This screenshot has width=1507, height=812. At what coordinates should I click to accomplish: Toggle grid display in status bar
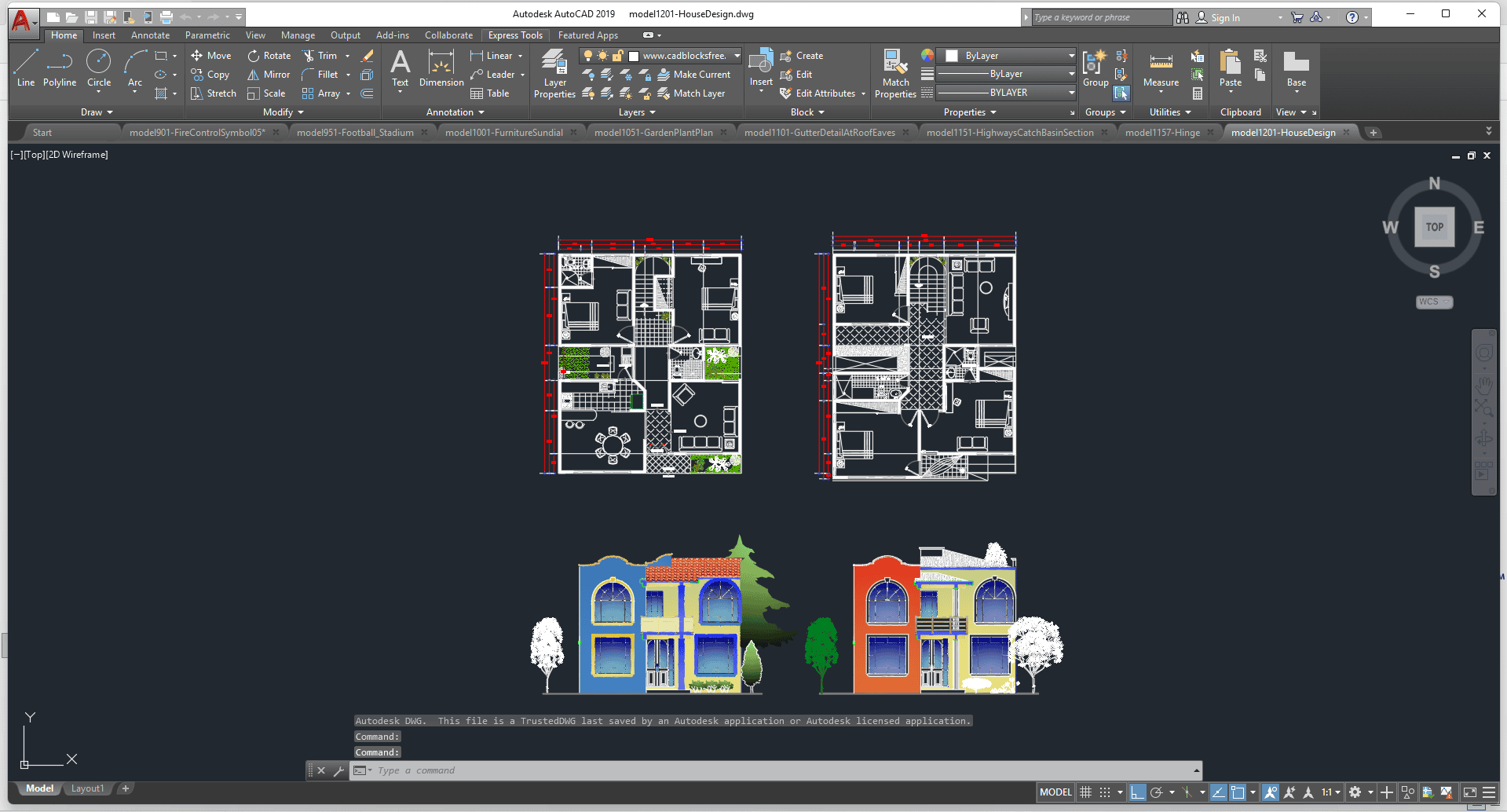pyautogui.click(x=1086, y=792)
